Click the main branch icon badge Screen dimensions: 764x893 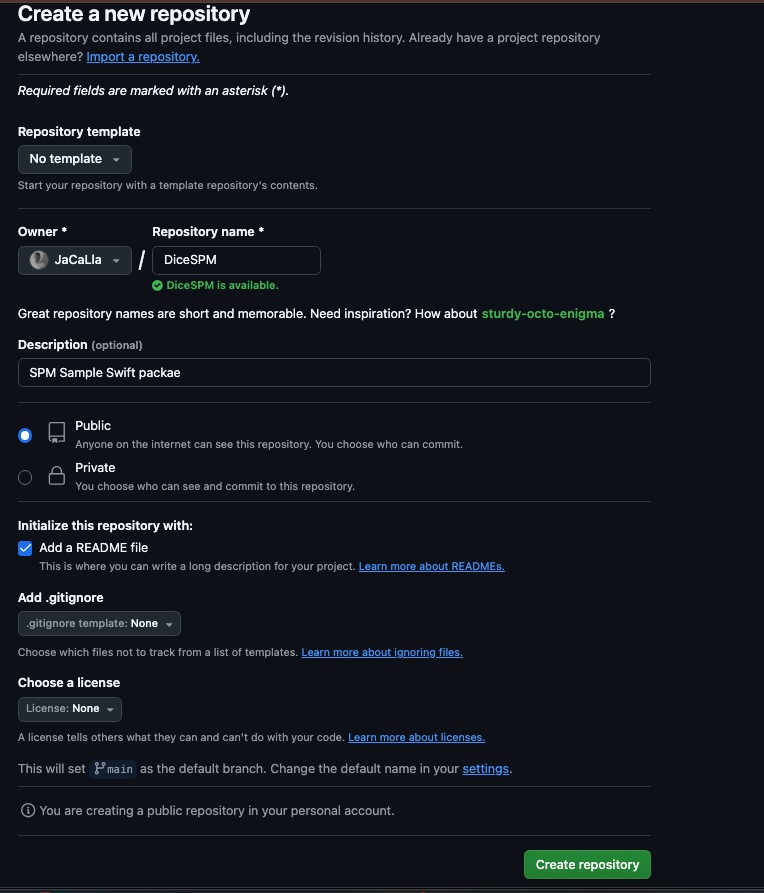[x=113, y=769]
